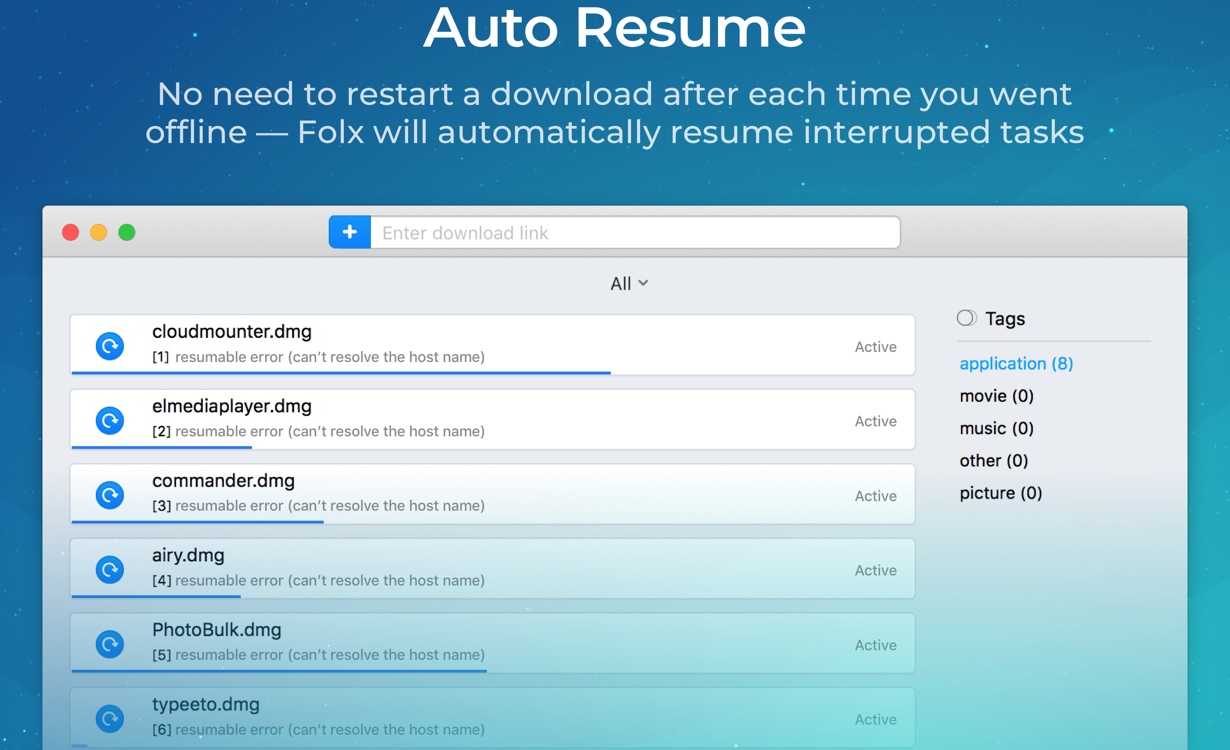This screenshot has height=750, width=1230.
Task: Retry the airy.dmg download
Action: [109, 570]
